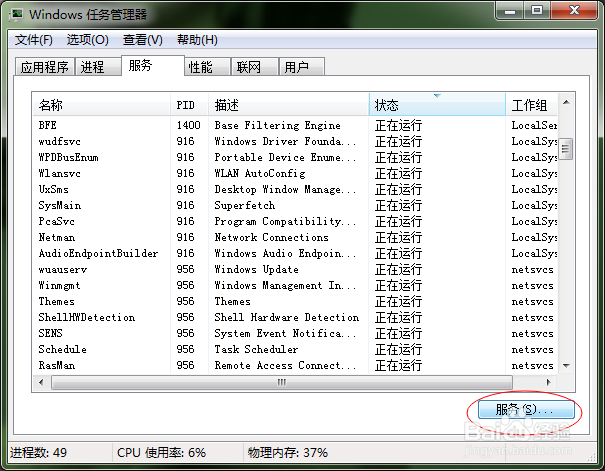Screen dimensions: 605x471
Task: Click the Network Connections description
Action: coord(271,238)
